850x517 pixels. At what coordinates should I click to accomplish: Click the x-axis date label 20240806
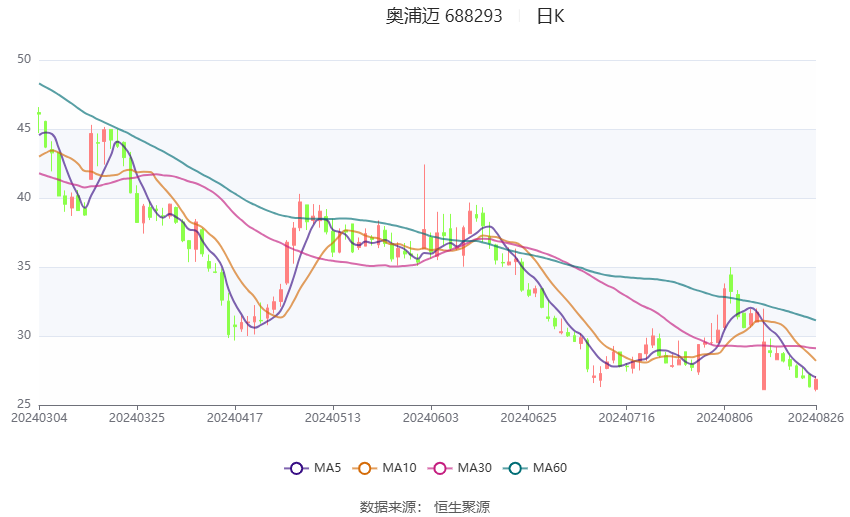[x=724, y=418]
